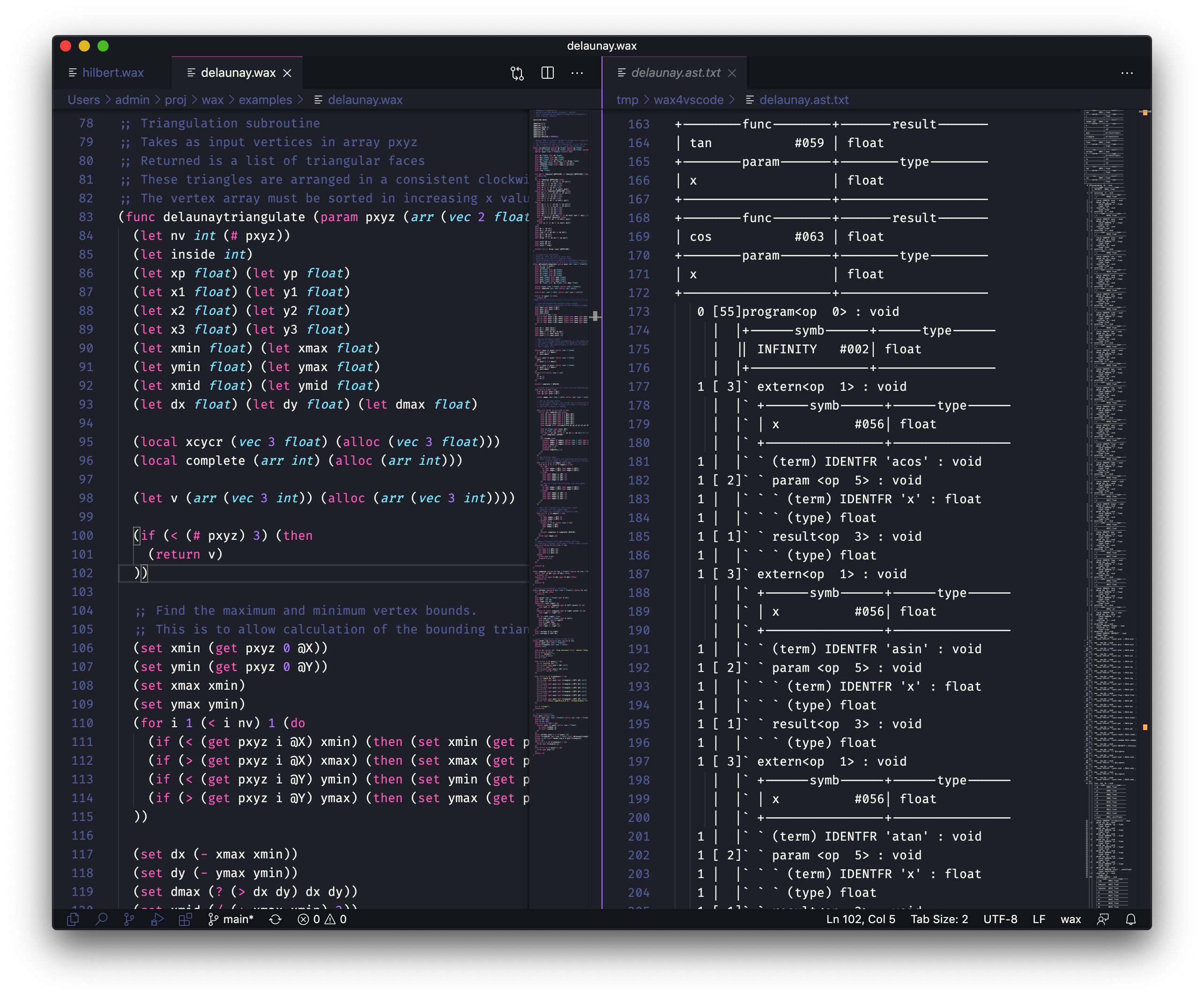The image size is (1204, 999).
Task: Click the file icon on the hilbert.wax tab
Action: coord(72,73)
